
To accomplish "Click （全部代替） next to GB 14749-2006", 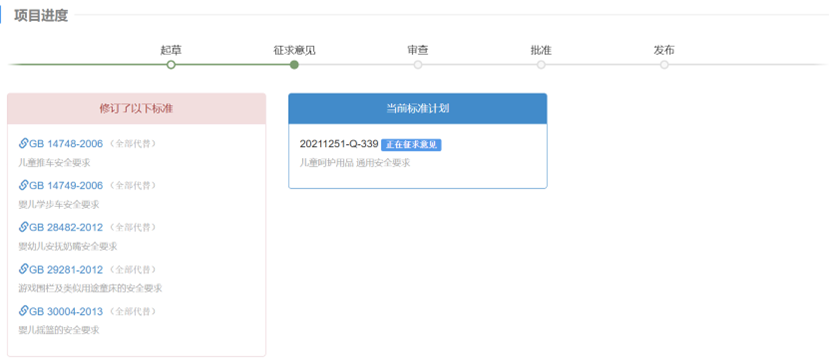I will [x=134, y=185].
